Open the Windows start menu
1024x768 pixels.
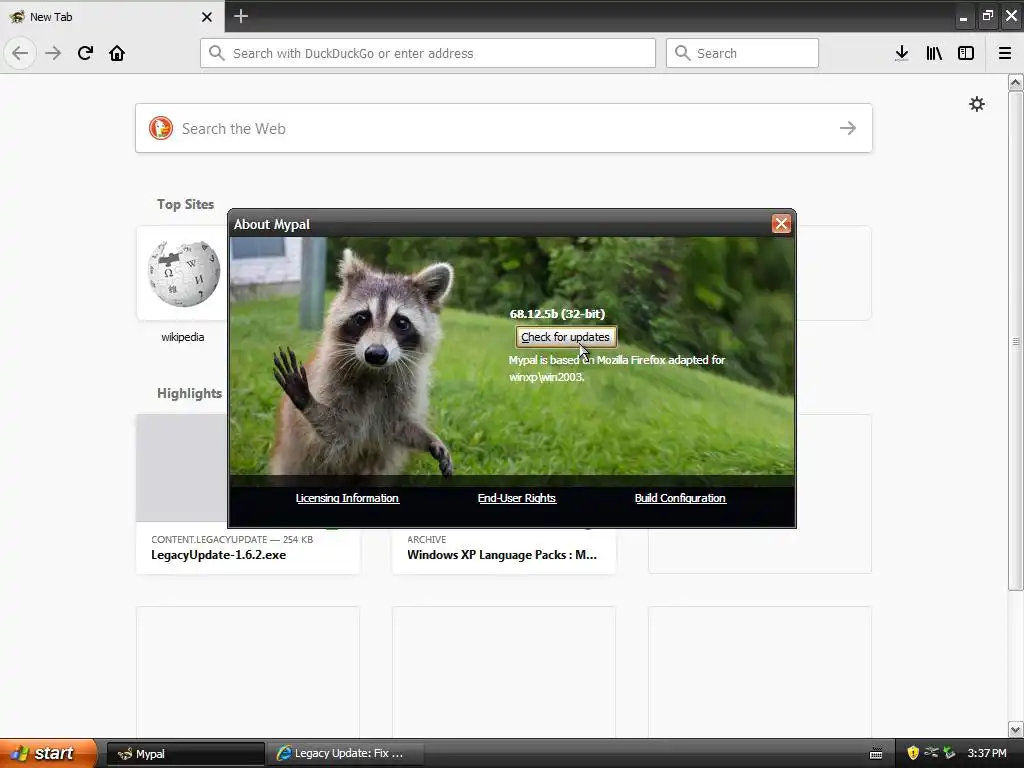48,753
